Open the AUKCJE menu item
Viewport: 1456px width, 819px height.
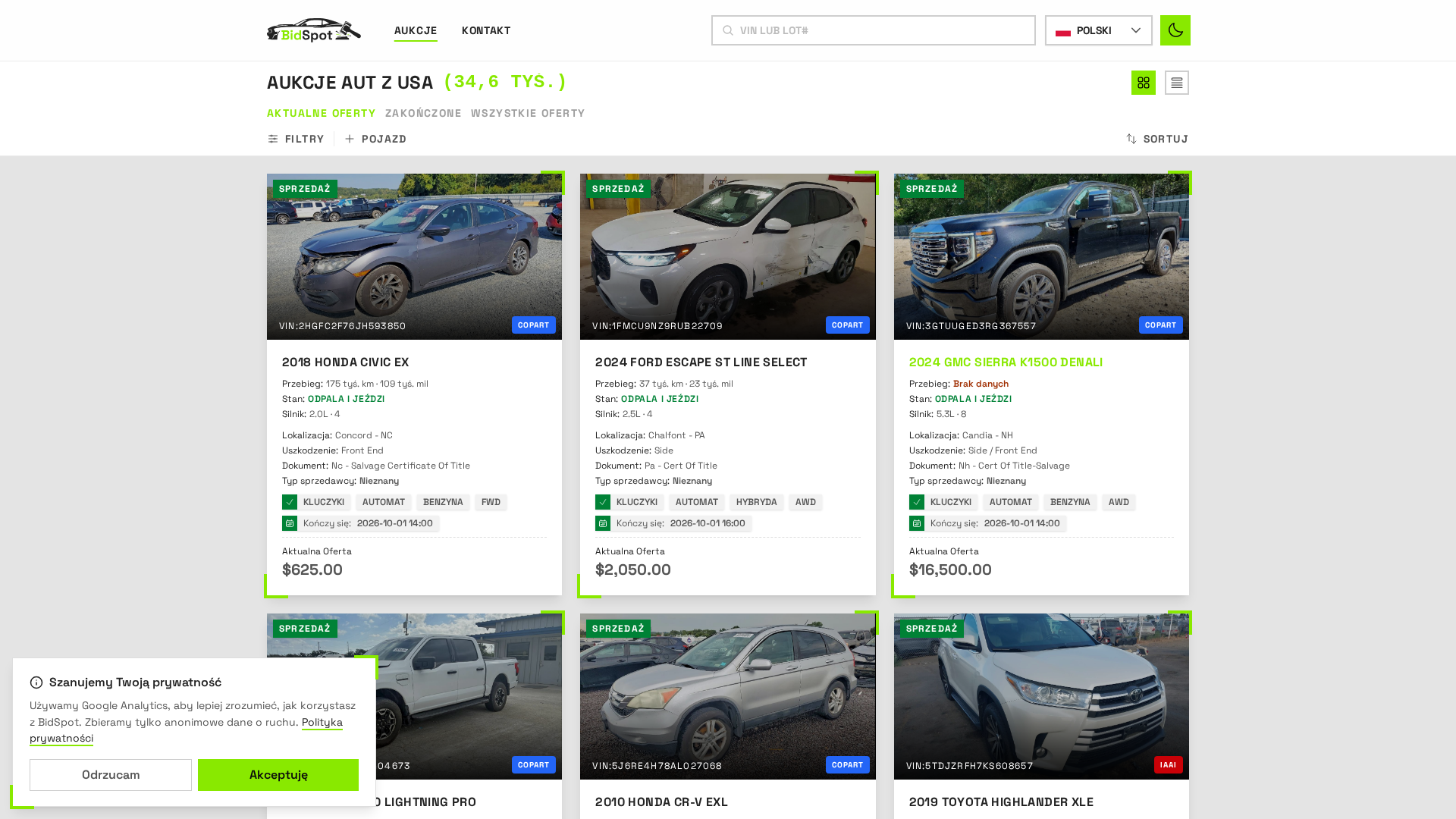[416, 30]
